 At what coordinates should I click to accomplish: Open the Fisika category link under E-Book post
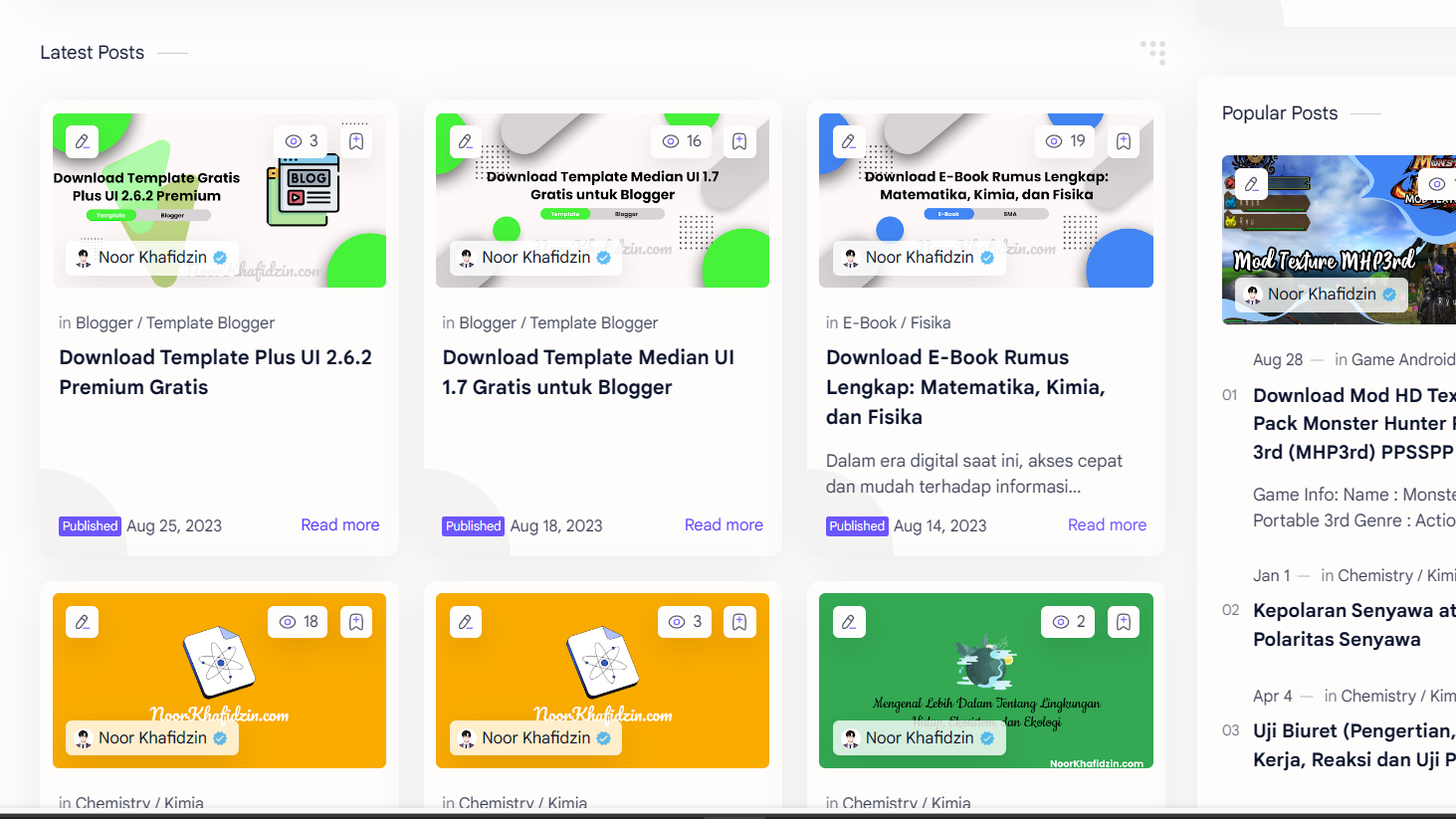(930, 322)
